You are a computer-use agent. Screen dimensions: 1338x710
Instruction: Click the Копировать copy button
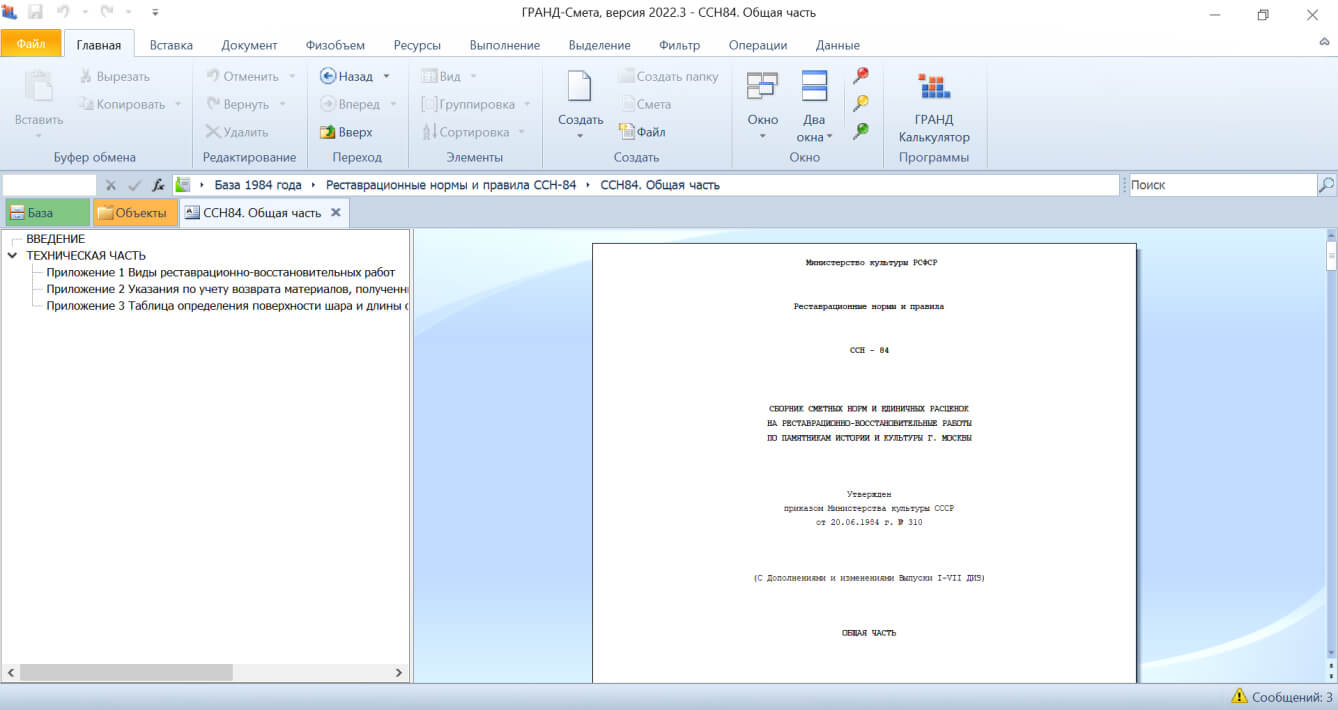pos(121,104)
